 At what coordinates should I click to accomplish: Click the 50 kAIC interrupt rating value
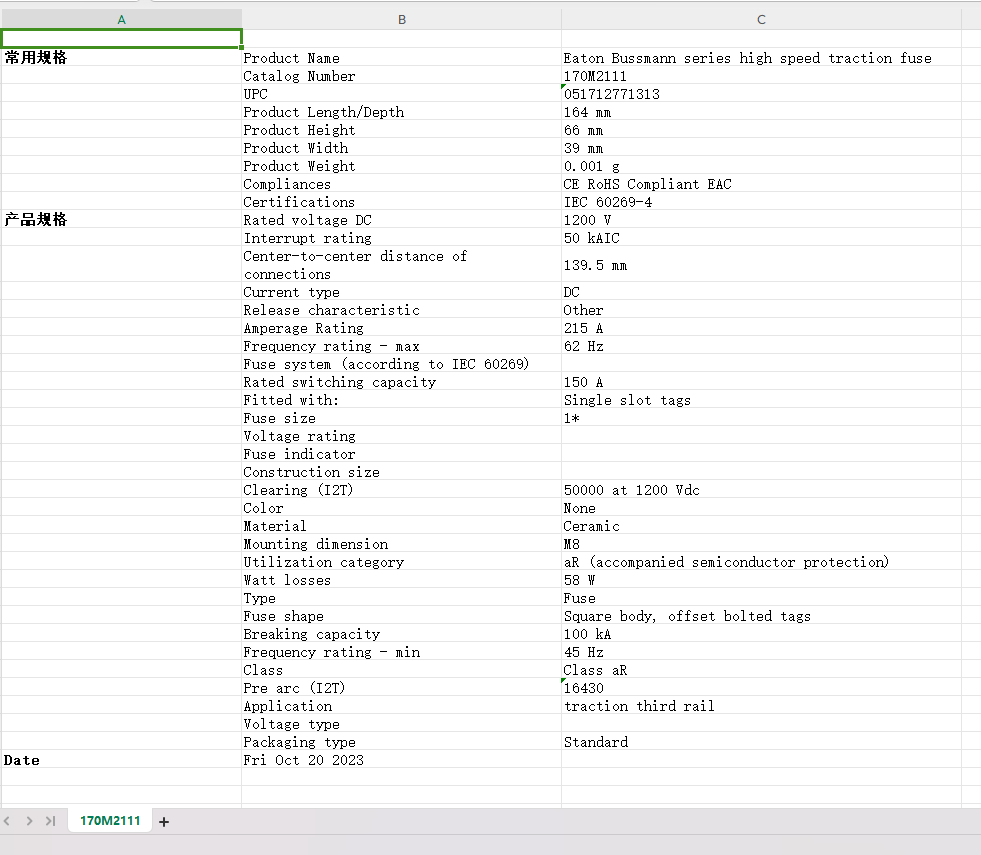[761, 238]
